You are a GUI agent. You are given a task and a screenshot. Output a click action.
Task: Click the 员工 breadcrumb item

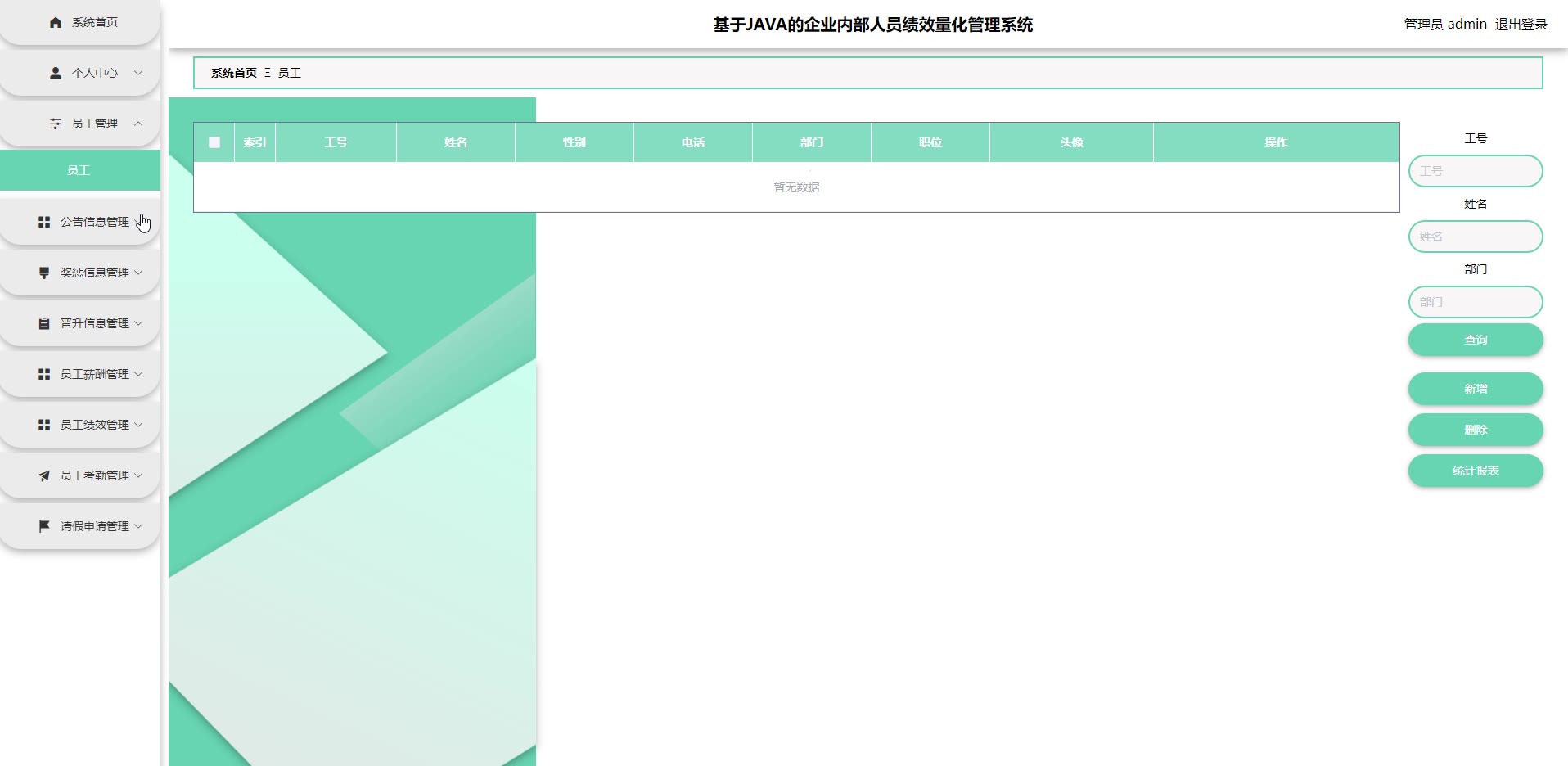coord(290,73)
